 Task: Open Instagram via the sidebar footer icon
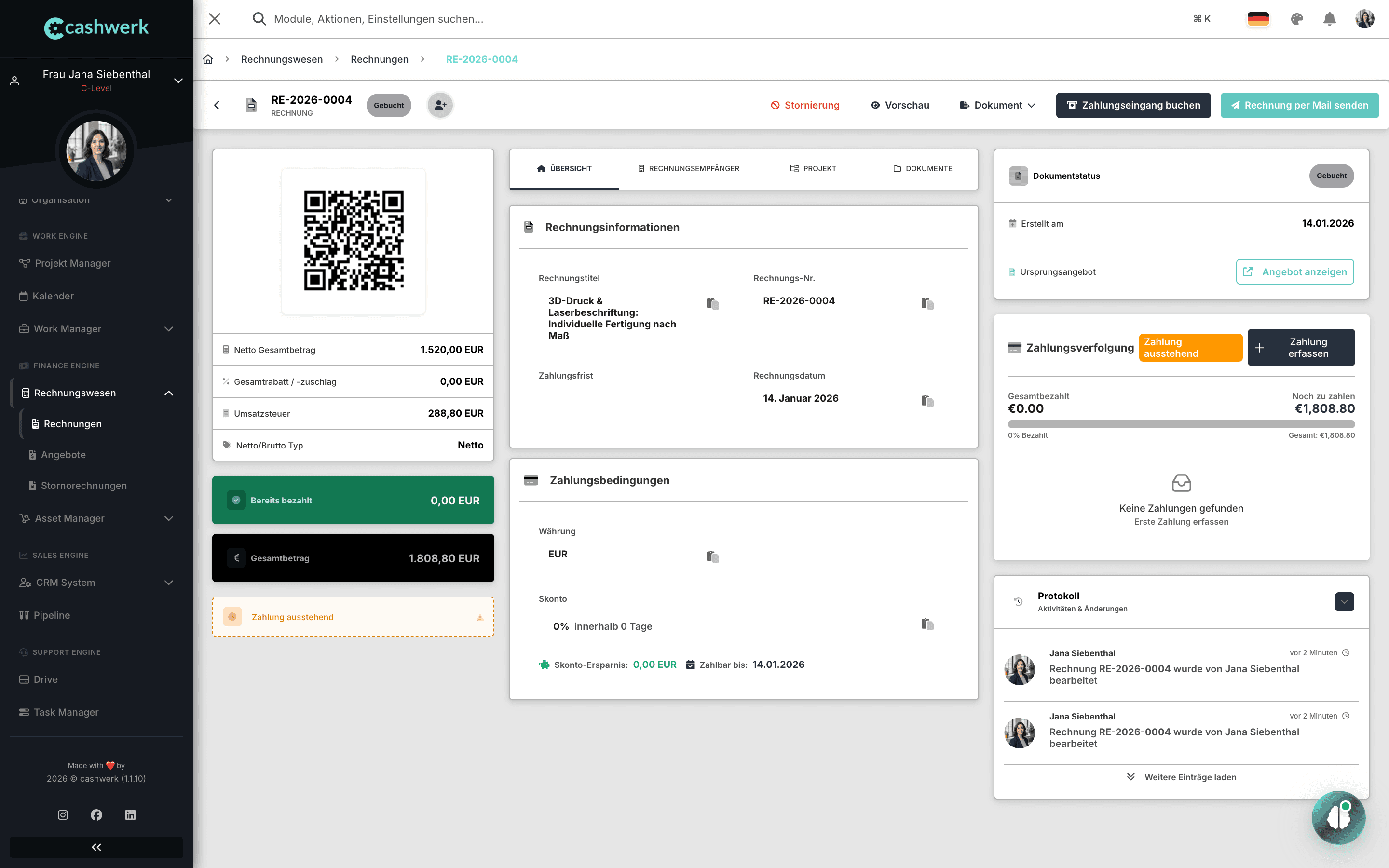63,814
